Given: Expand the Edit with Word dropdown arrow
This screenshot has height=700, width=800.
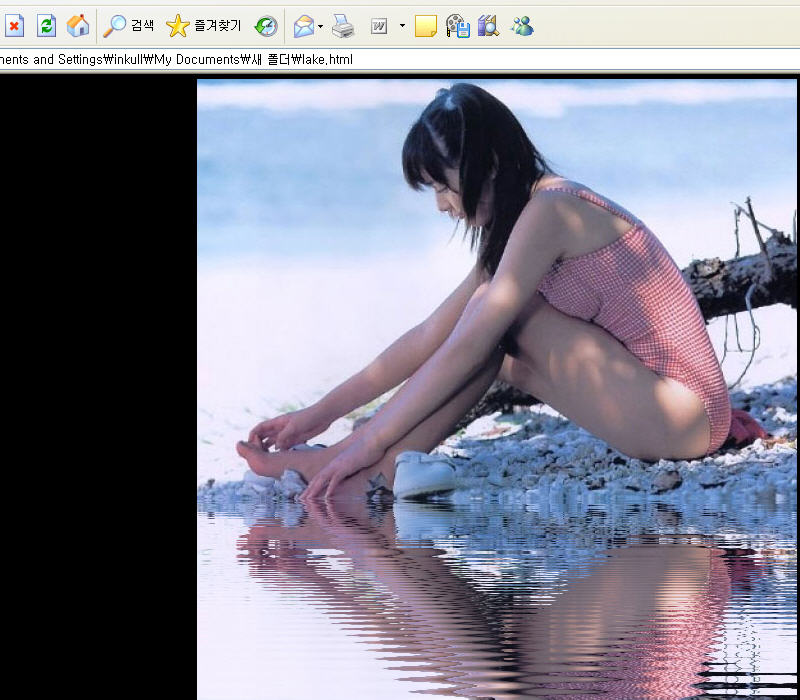Looking at the screenshot, I should (x=402, y=26).
